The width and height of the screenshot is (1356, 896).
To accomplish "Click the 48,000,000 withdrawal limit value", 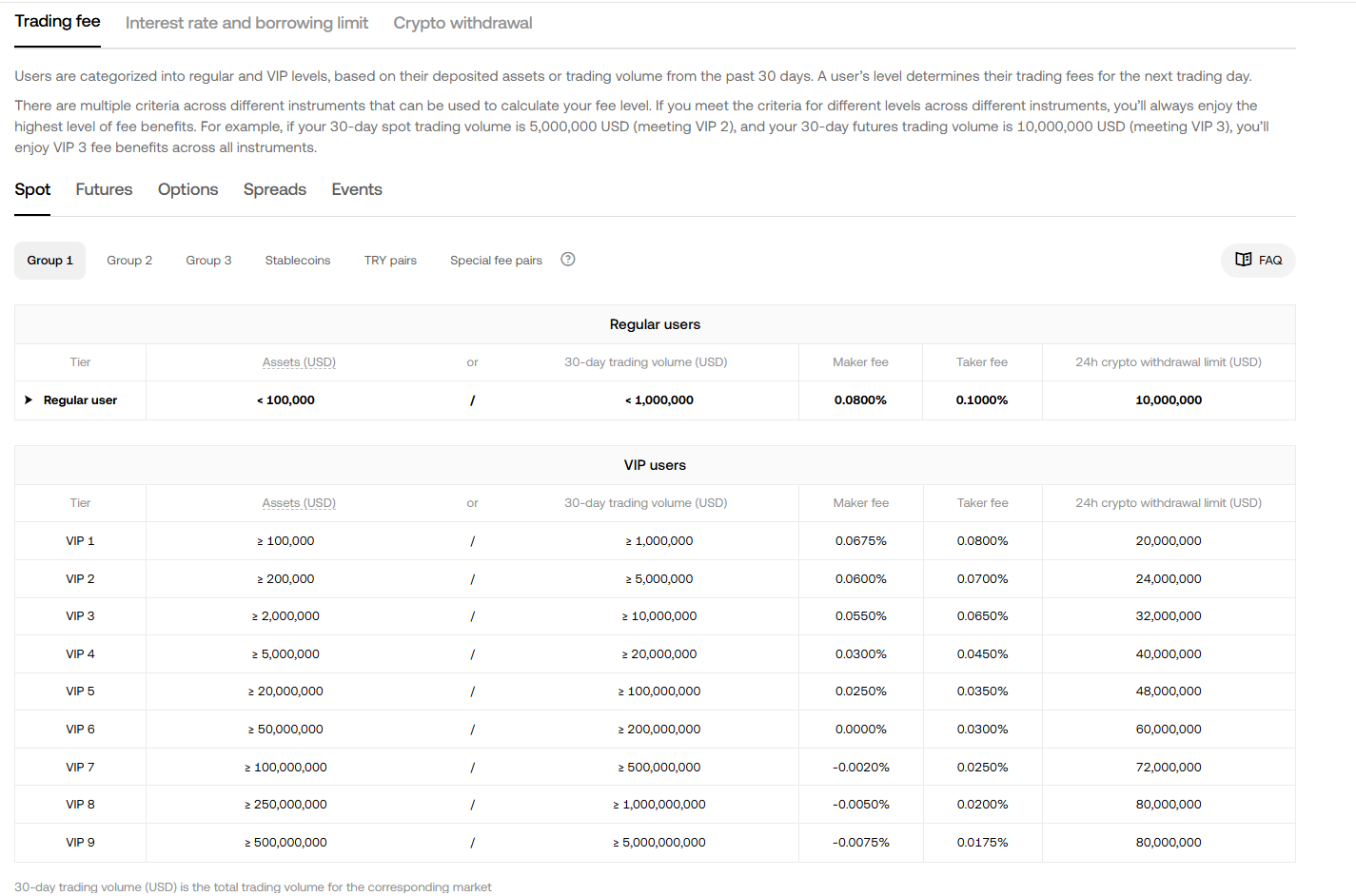I will tap(1169, 691).
